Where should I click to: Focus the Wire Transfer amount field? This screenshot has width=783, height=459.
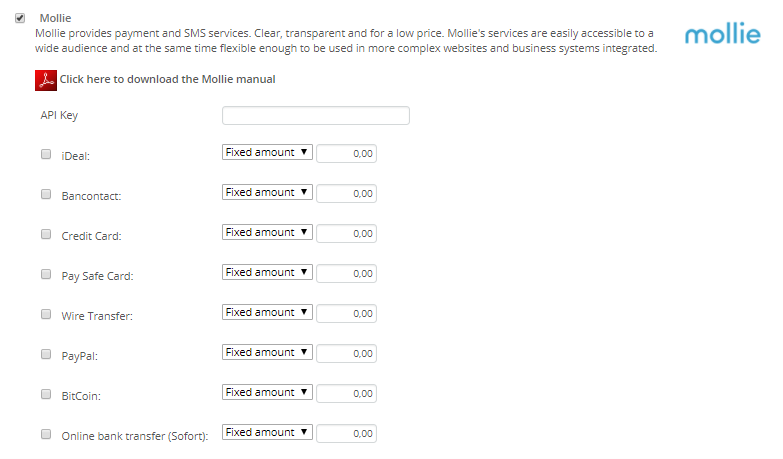pyautogui.click(x=346, y=314)
